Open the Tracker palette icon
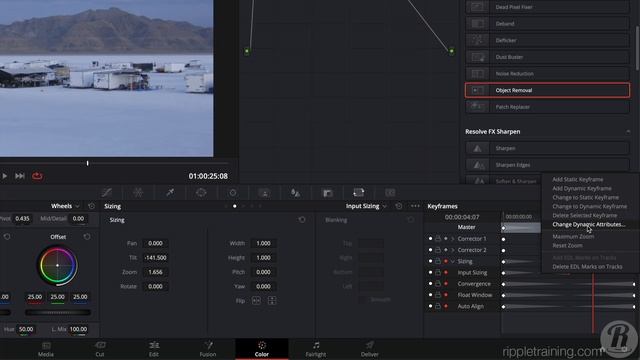640x360 pixels. point(233,193)
